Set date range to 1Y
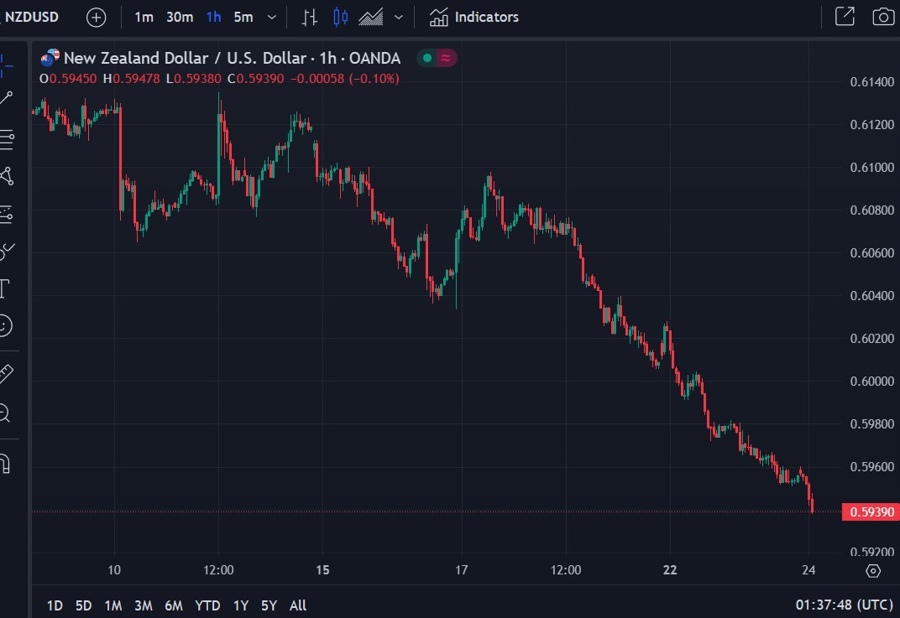900x618 pixels. point(240,605)
